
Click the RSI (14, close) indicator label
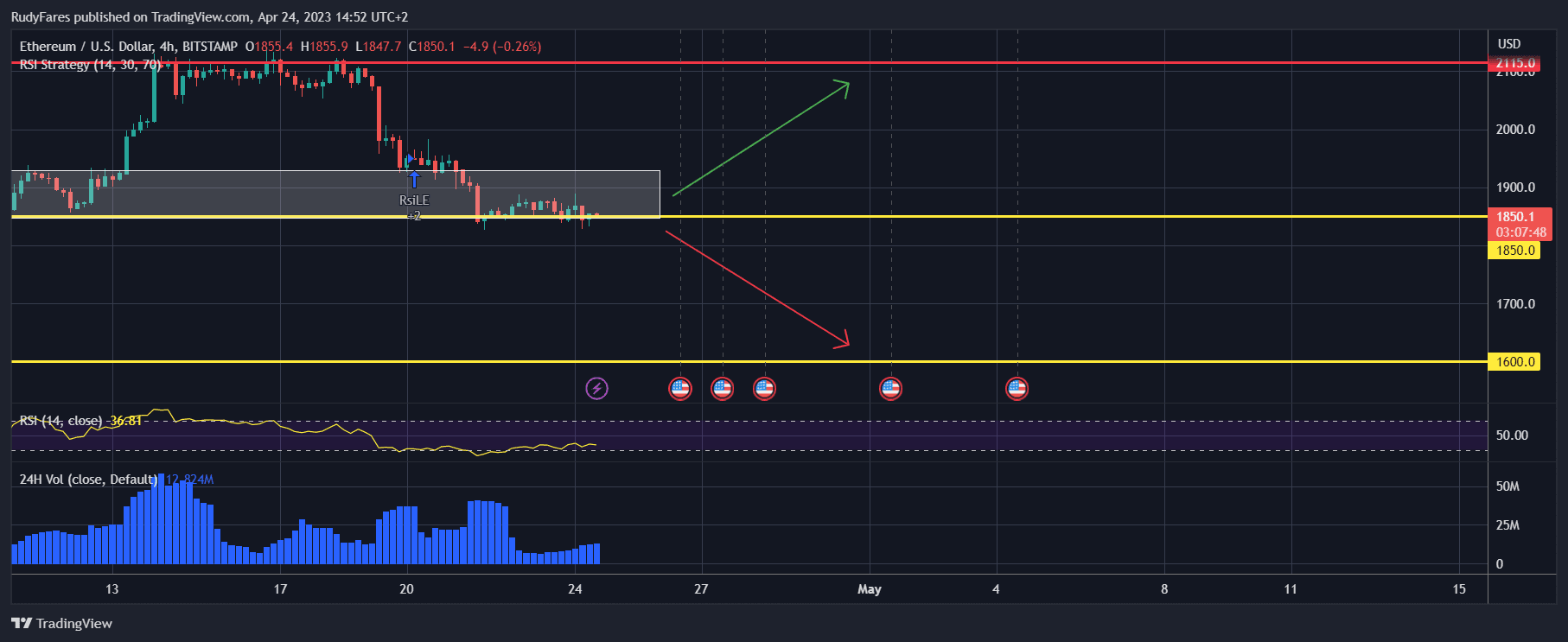coord(61,421)
